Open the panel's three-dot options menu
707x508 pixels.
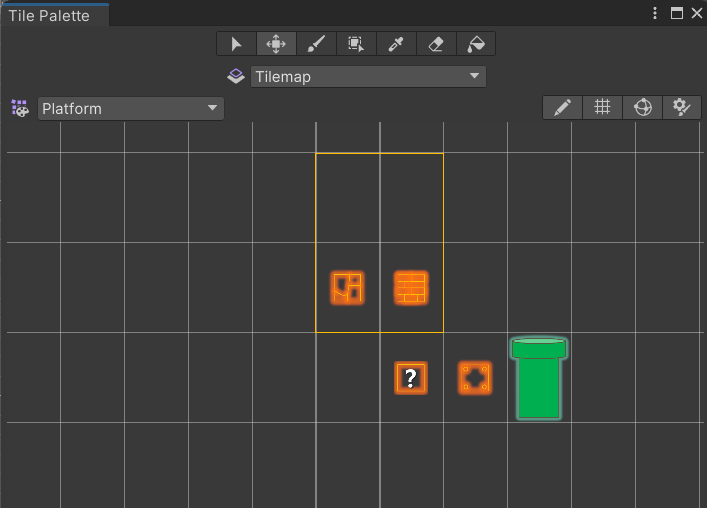coord(655,13)
